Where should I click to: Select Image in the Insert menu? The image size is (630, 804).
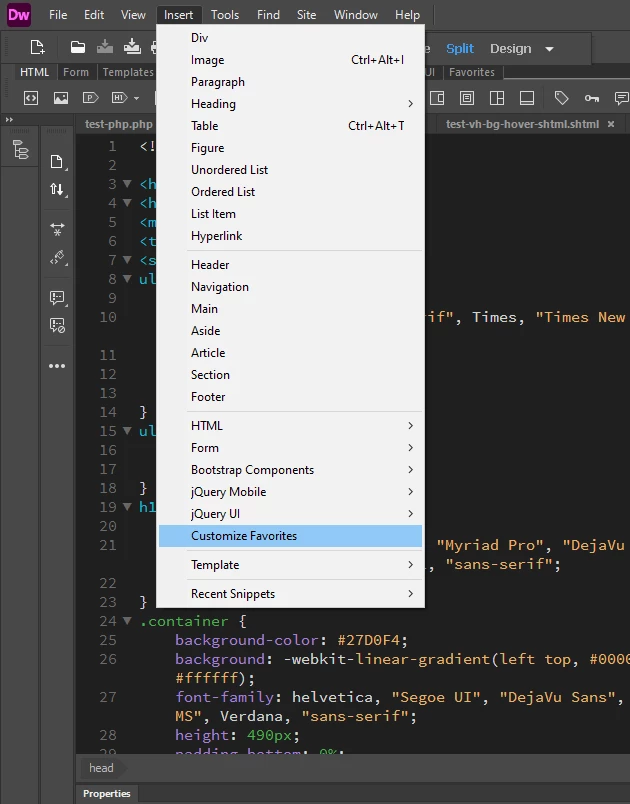pos(290,60)
